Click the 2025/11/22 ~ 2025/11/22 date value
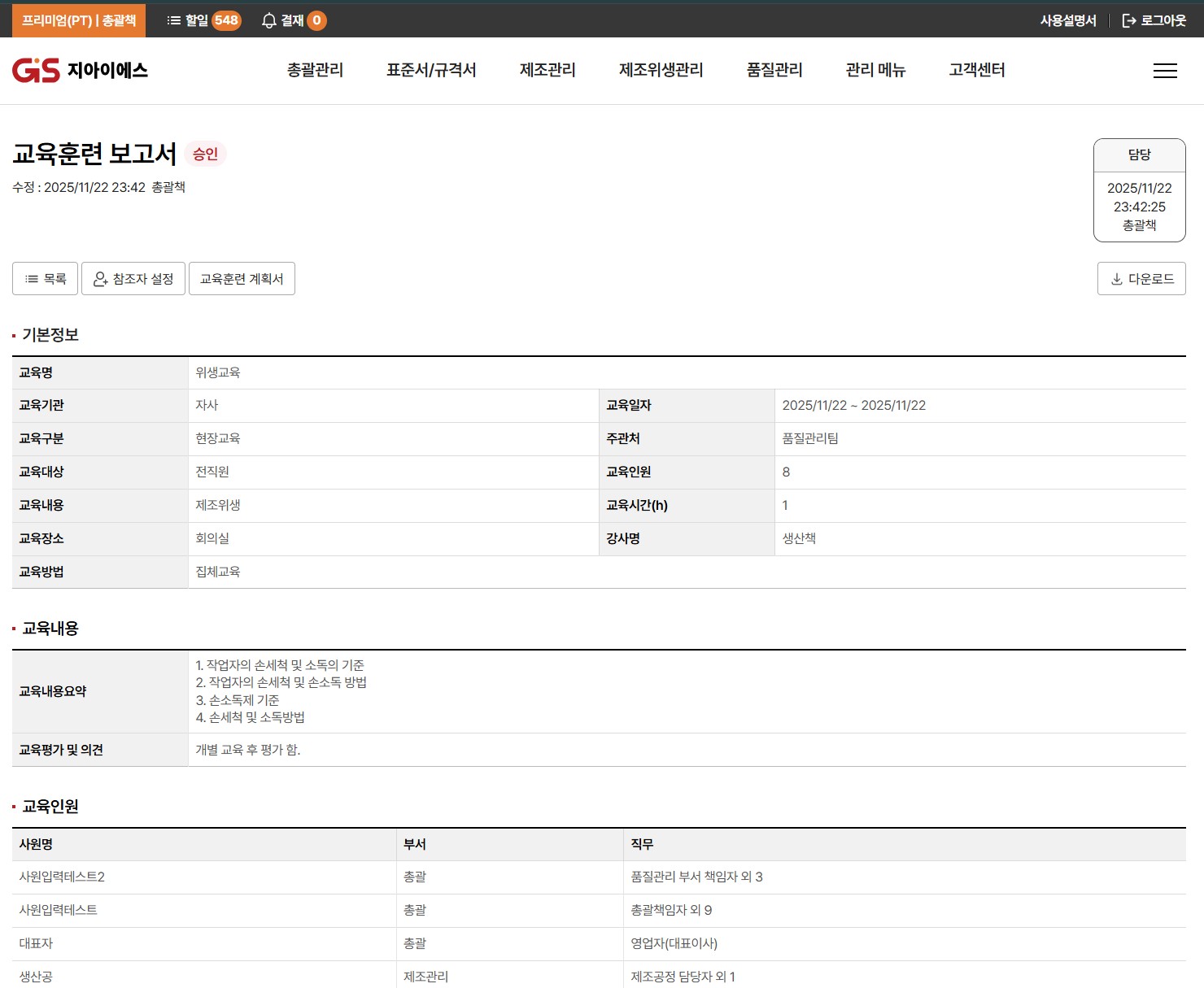The image size is (1204, 988). (x=854, y=406)
